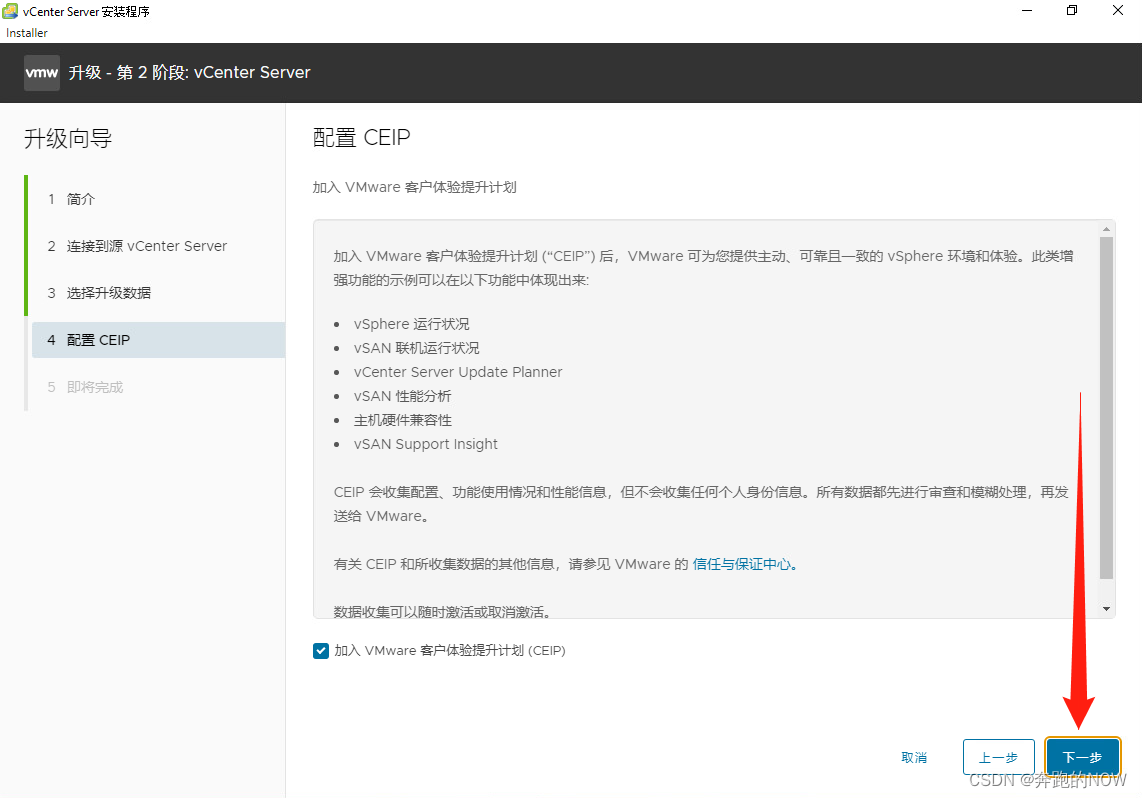Screen dimensions: 1142x798
Task: Click list item vSphere 运行状况
Action: [x=411, y=324]
